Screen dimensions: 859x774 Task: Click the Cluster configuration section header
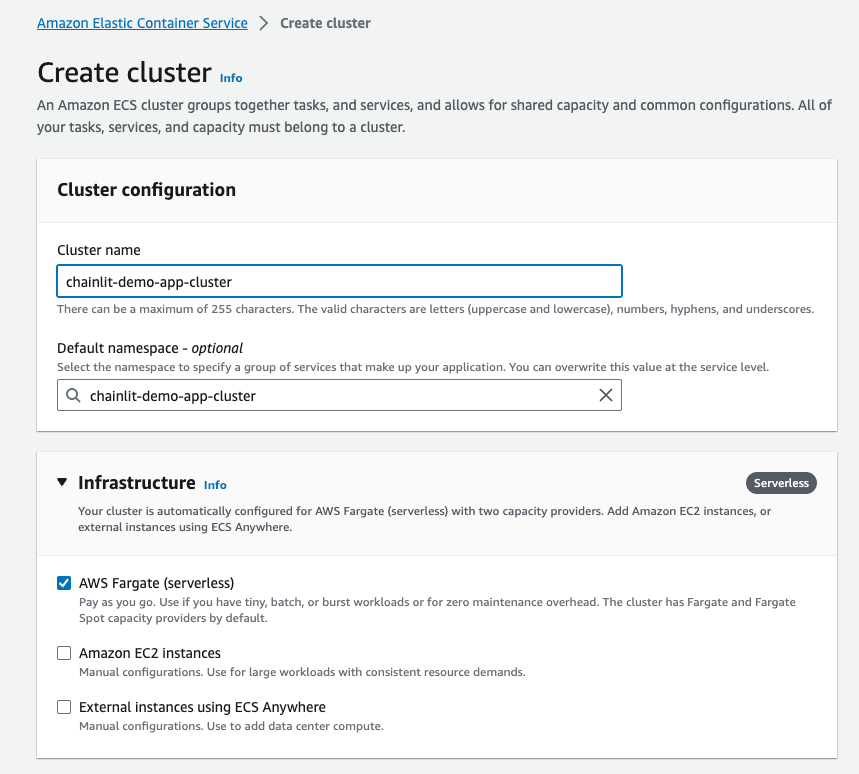tap(146, 189)
